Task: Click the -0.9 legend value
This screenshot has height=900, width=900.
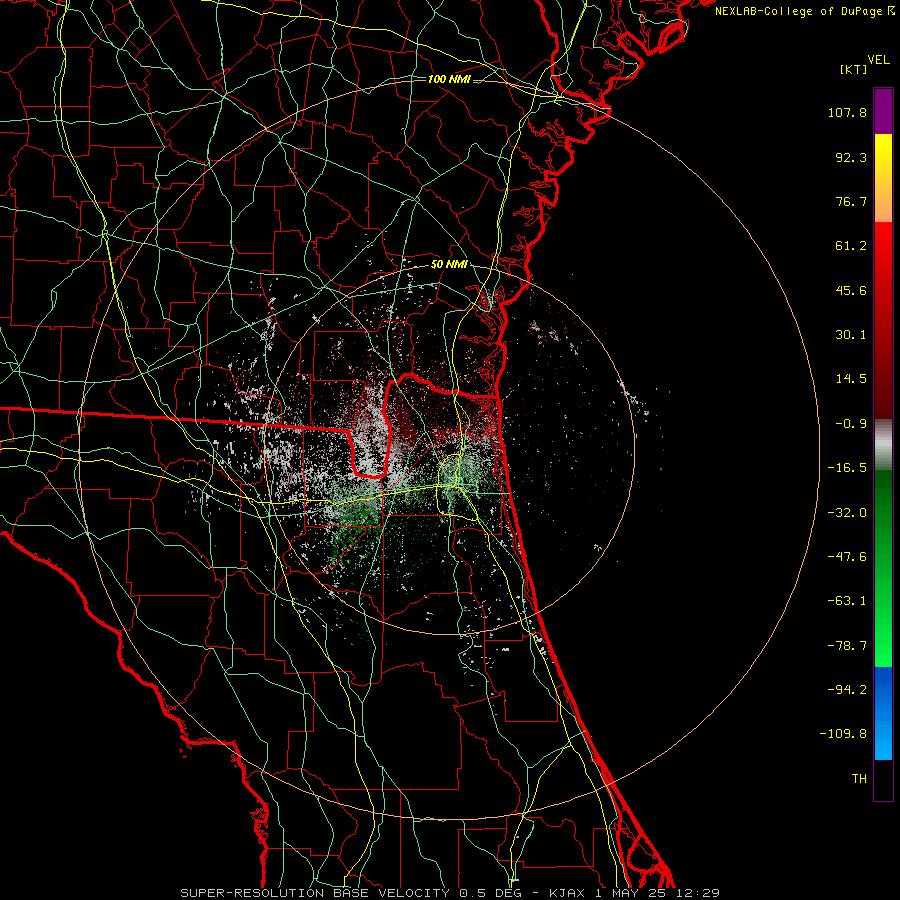Action: click(851, 424)
